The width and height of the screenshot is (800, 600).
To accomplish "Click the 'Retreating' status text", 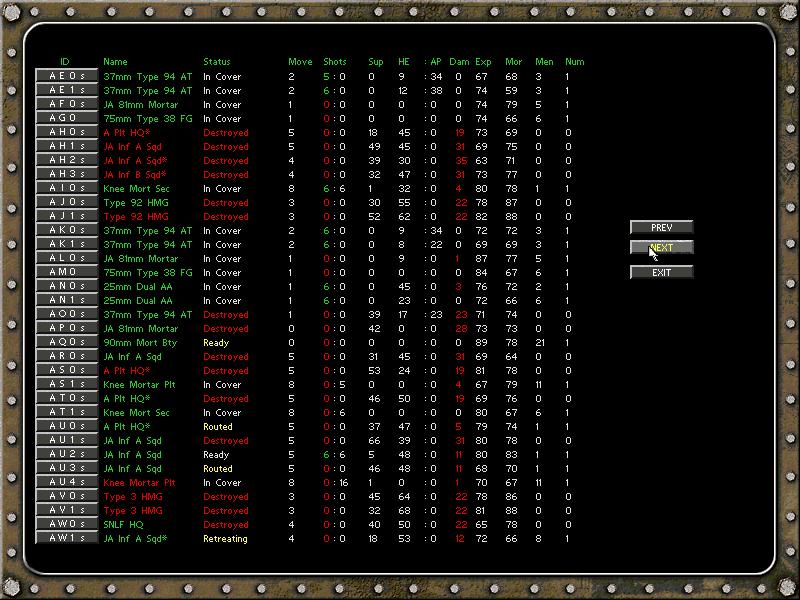I will click(225, 539).
